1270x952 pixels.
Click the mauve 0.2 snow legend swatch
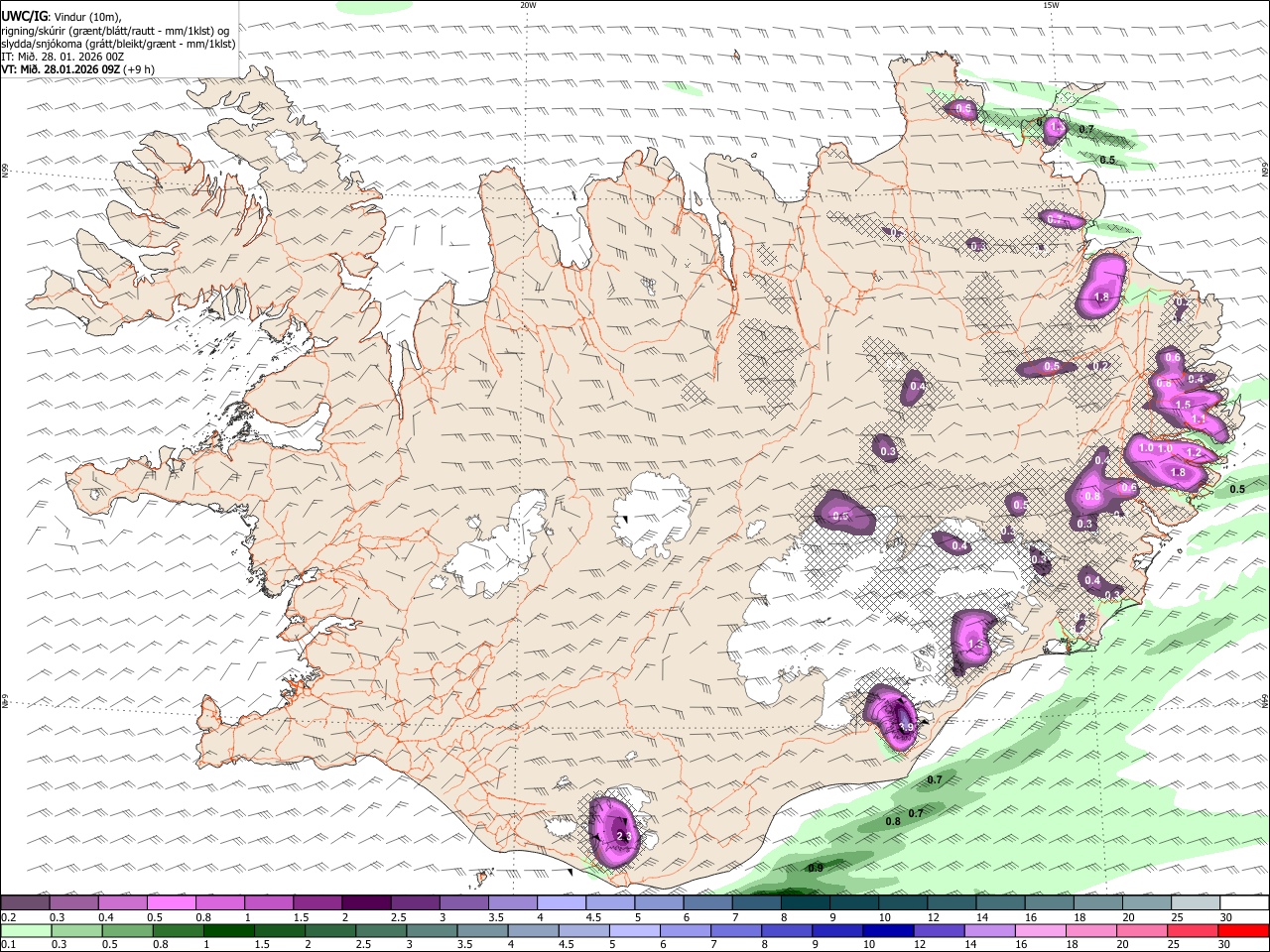tap(25, 903)
